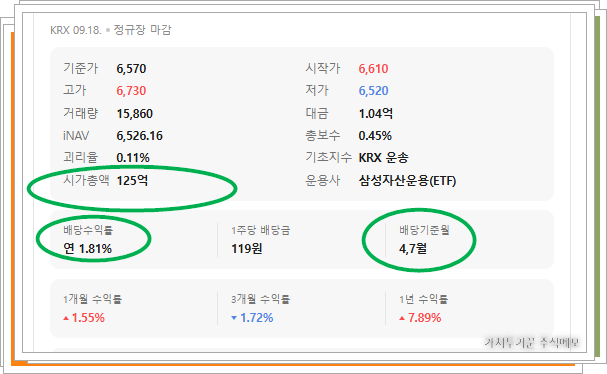This screenshot has height=374, width=607.
Task: Click the 대금 label
Action: (317, 113)
